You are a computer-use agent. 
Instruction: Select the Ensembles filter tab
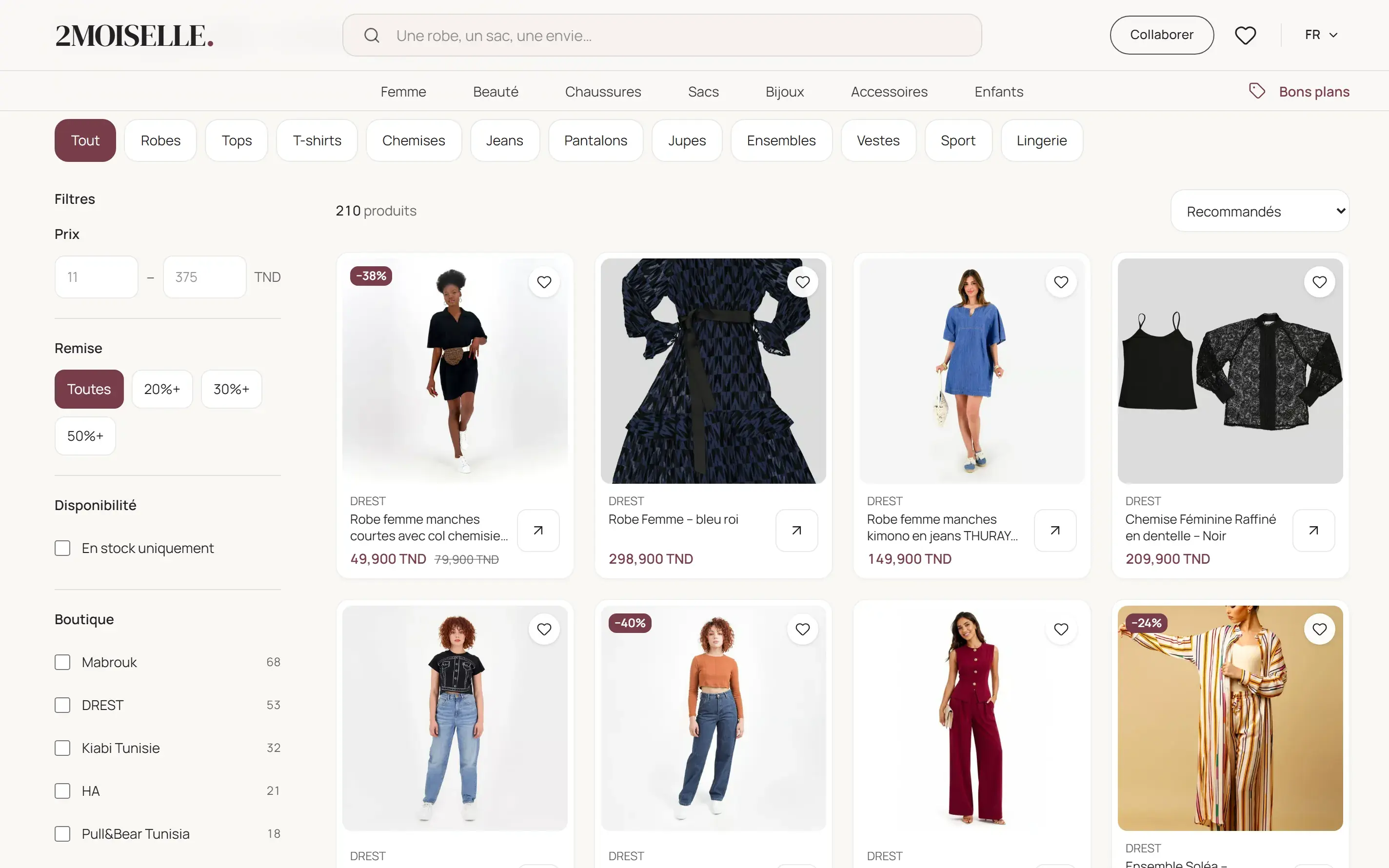coord(781,140)
